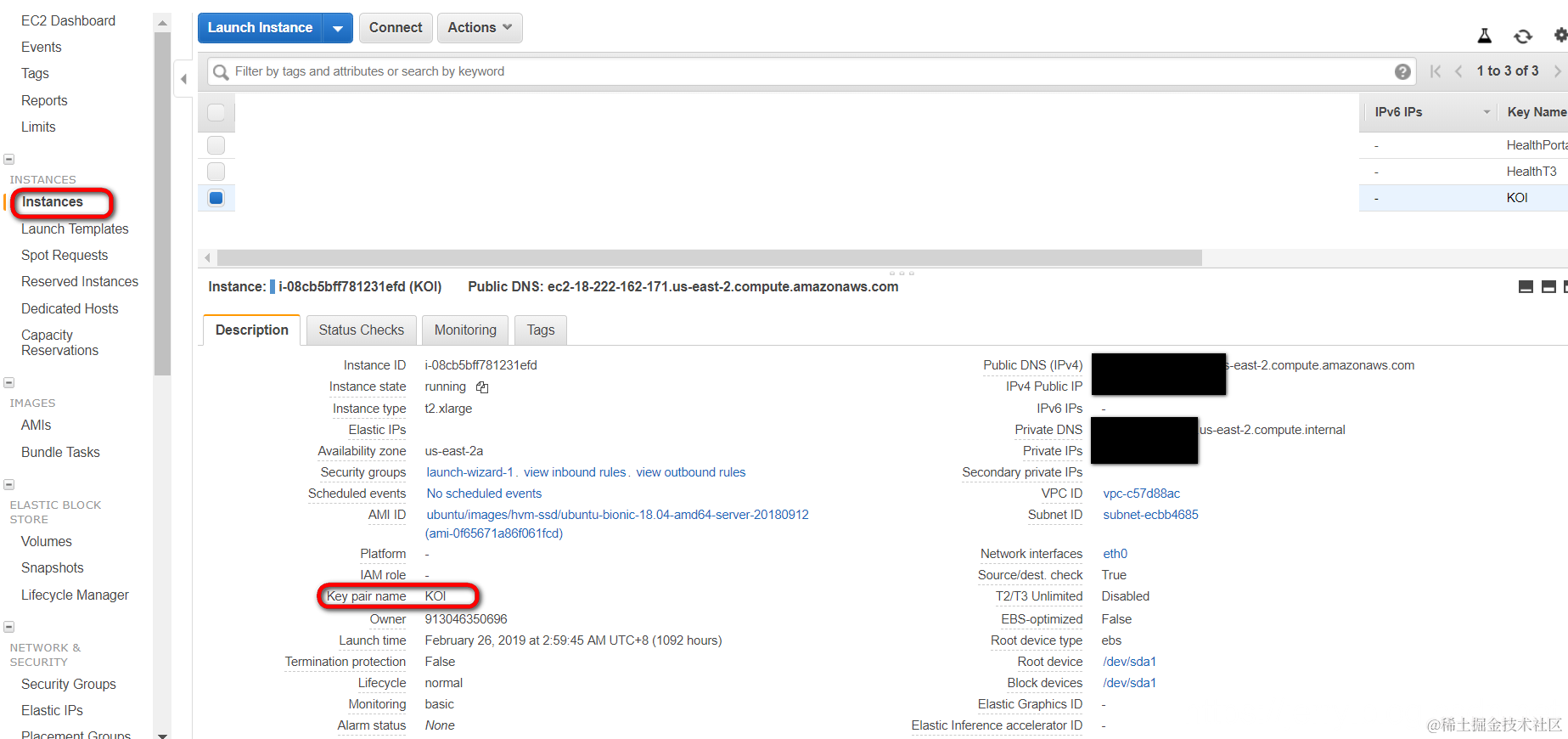1568x739 pixels.
Task: Open Reserved Instances in sidebar
Action: pos(80,281)
